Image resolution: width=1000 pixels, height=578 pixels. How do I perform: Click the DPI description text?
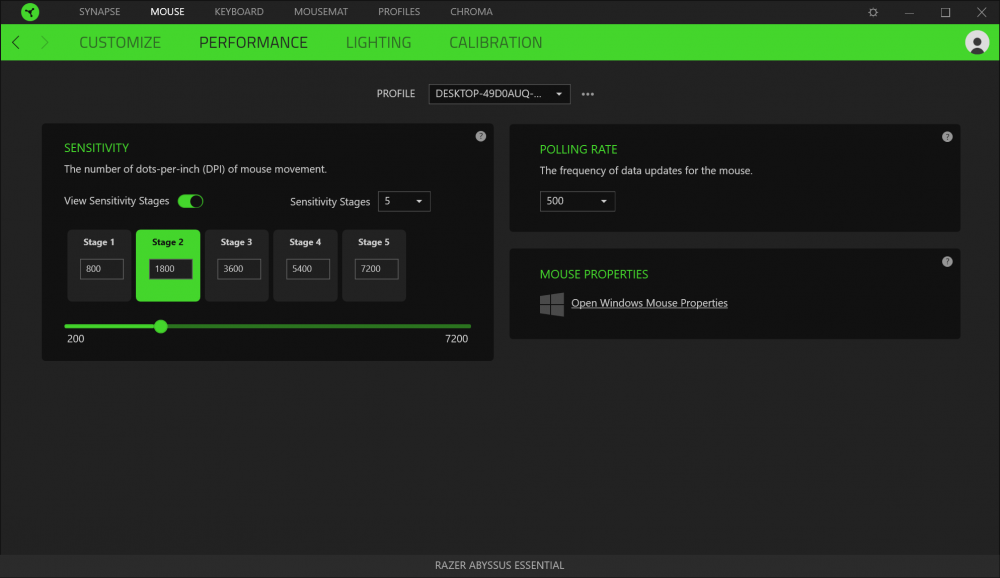[195, 169]
